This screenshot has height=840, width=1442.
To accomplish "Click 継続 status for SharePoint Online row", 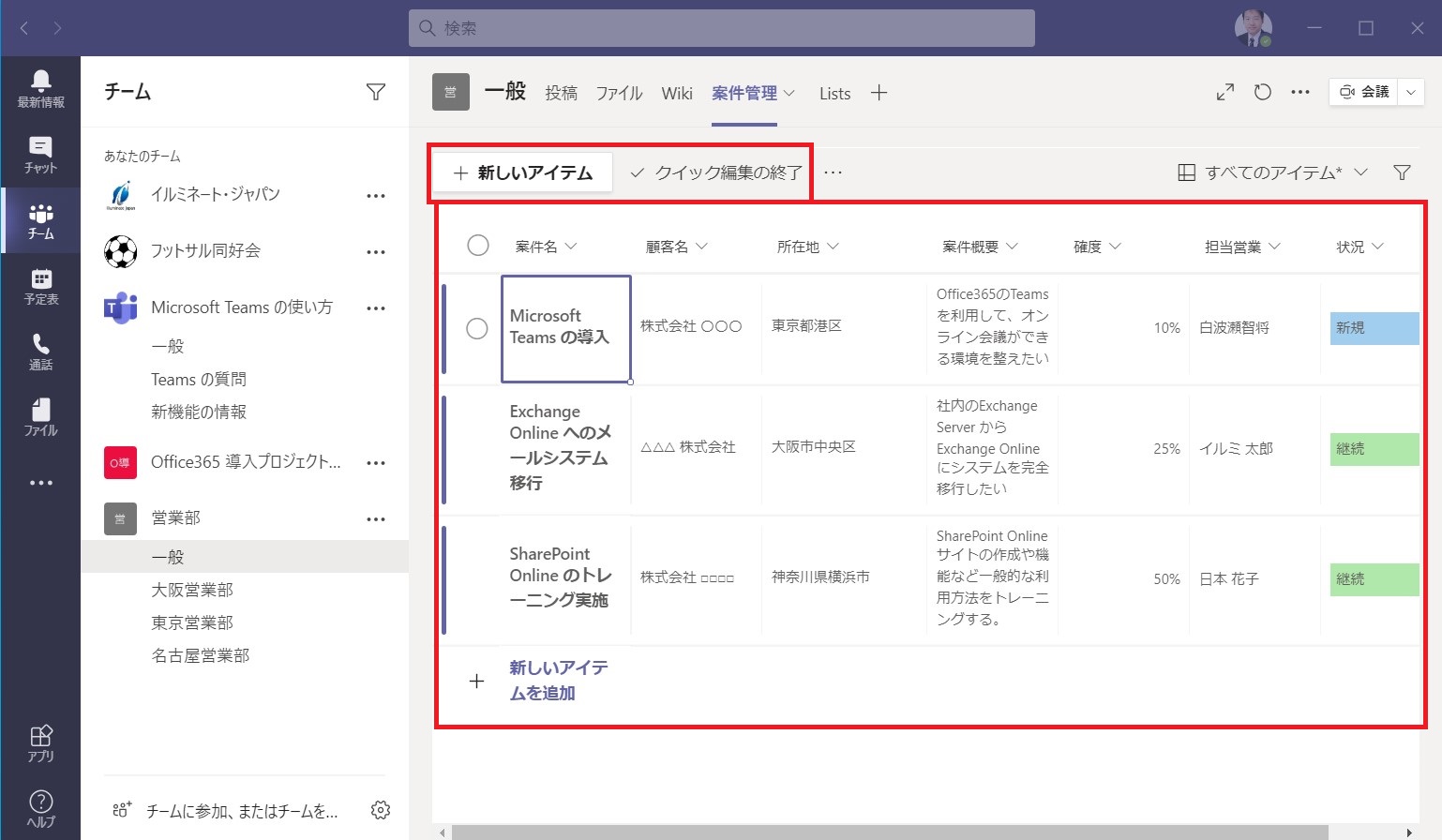I will click(x=1374, y=579).
